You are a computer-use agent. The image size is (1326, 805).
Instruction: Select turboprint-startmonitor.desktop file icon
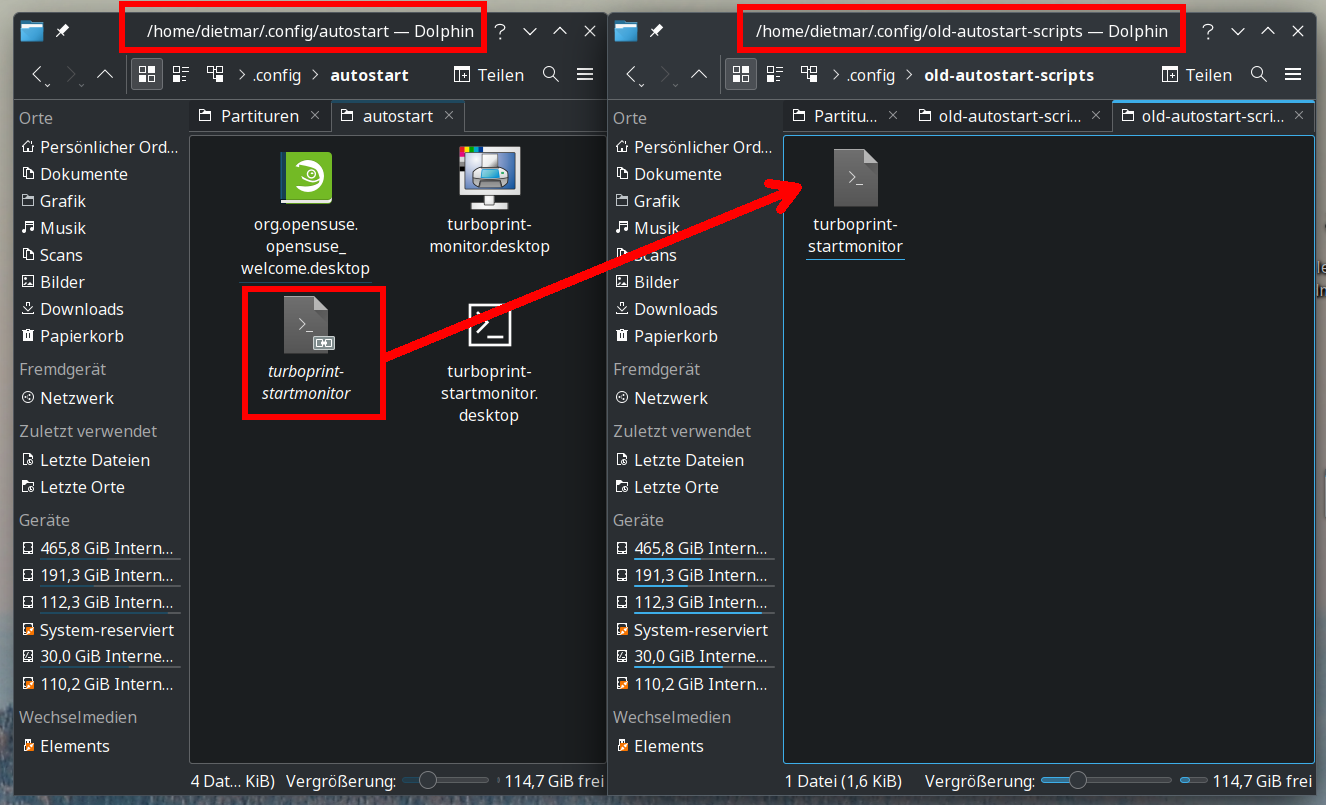coord(489,326)
